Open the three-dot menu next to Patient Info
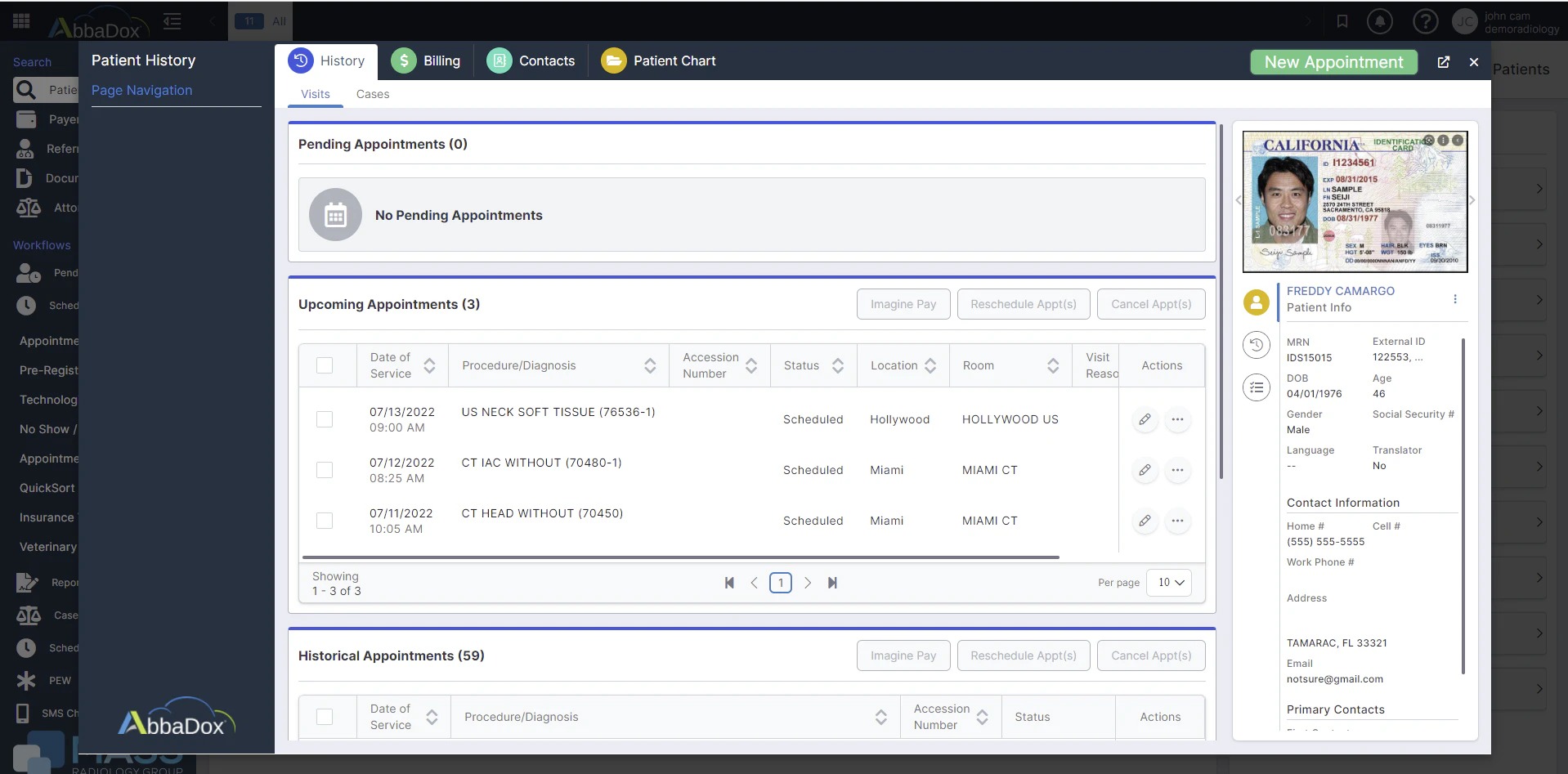The height and width of the screenshot is (774, 1568). point(1455,299)
